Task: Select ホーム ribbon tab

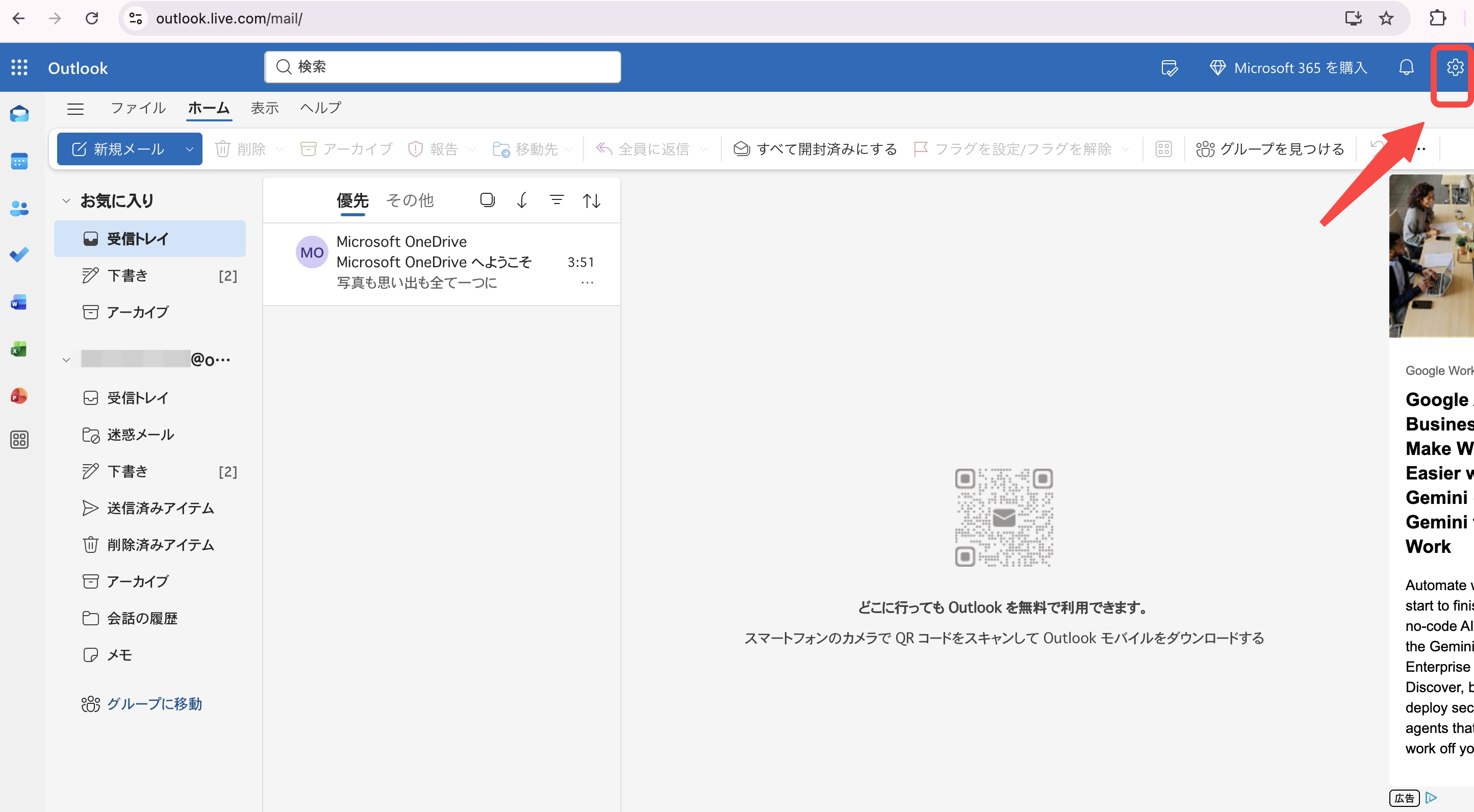Action: point(209,108)
